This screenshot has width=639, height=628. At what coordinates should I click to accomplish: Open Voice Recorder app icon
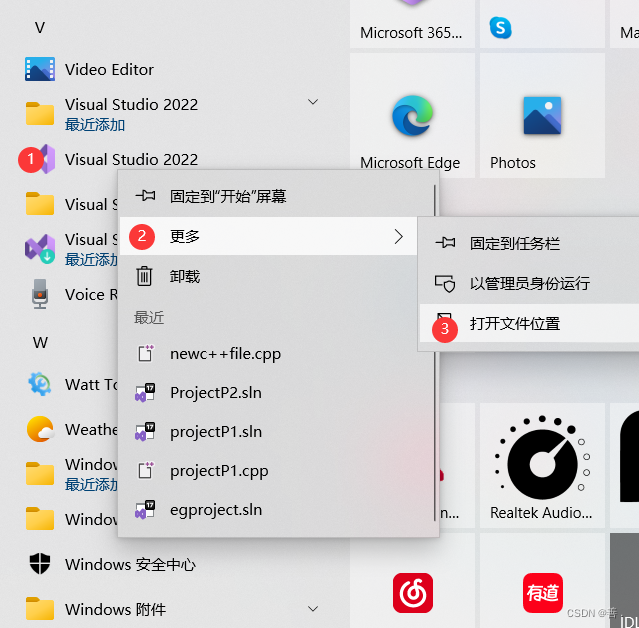click(x=40, y=294)
